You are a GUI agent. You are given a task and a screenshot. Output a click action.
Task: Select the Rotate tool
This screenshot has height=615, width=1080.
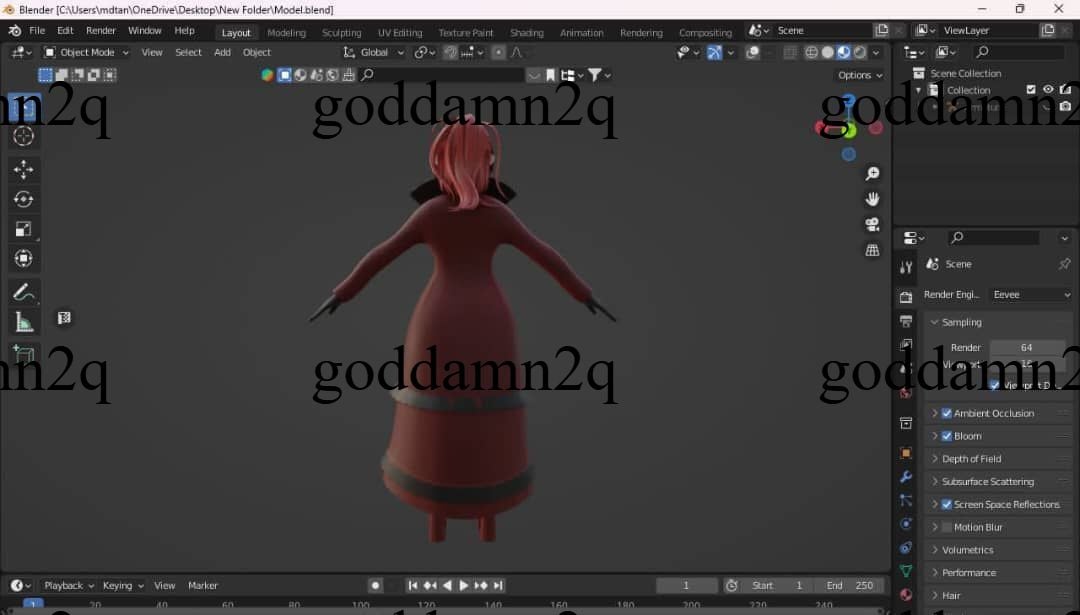tap(23, 199)
